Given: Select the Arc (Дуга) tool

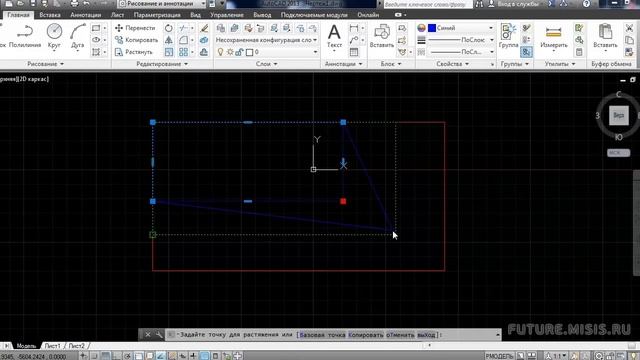Looking at the screenshot, I should 77,37.
